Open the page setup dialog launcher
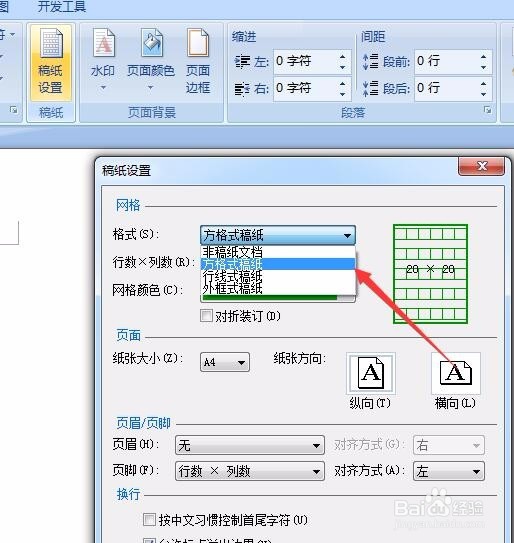The height and width of the screenshot is (543, 514). 14,110
